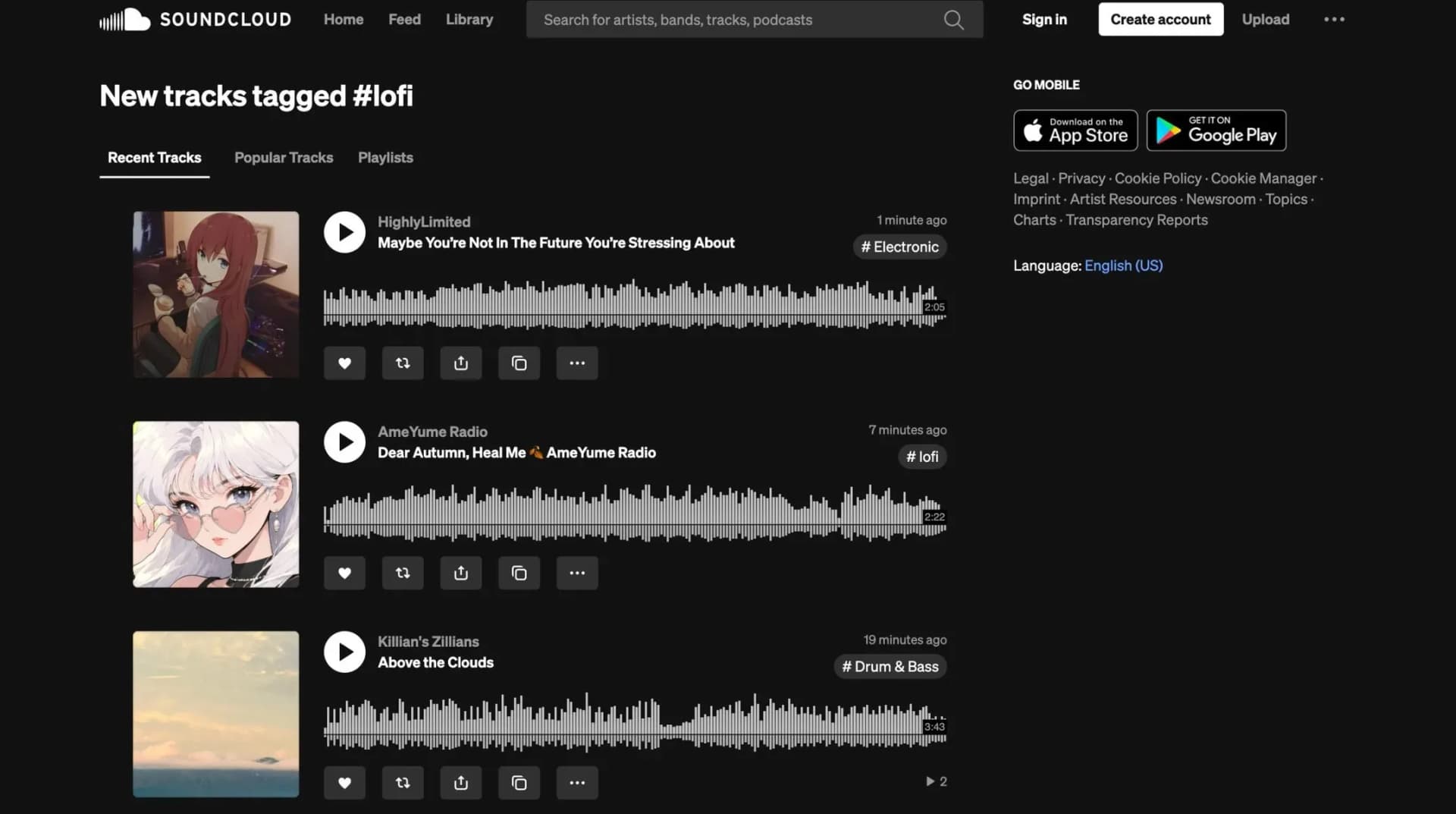This screenshot has height=814, width=1456.
Task: Open the Charts link
Action: click(1034, 220)
